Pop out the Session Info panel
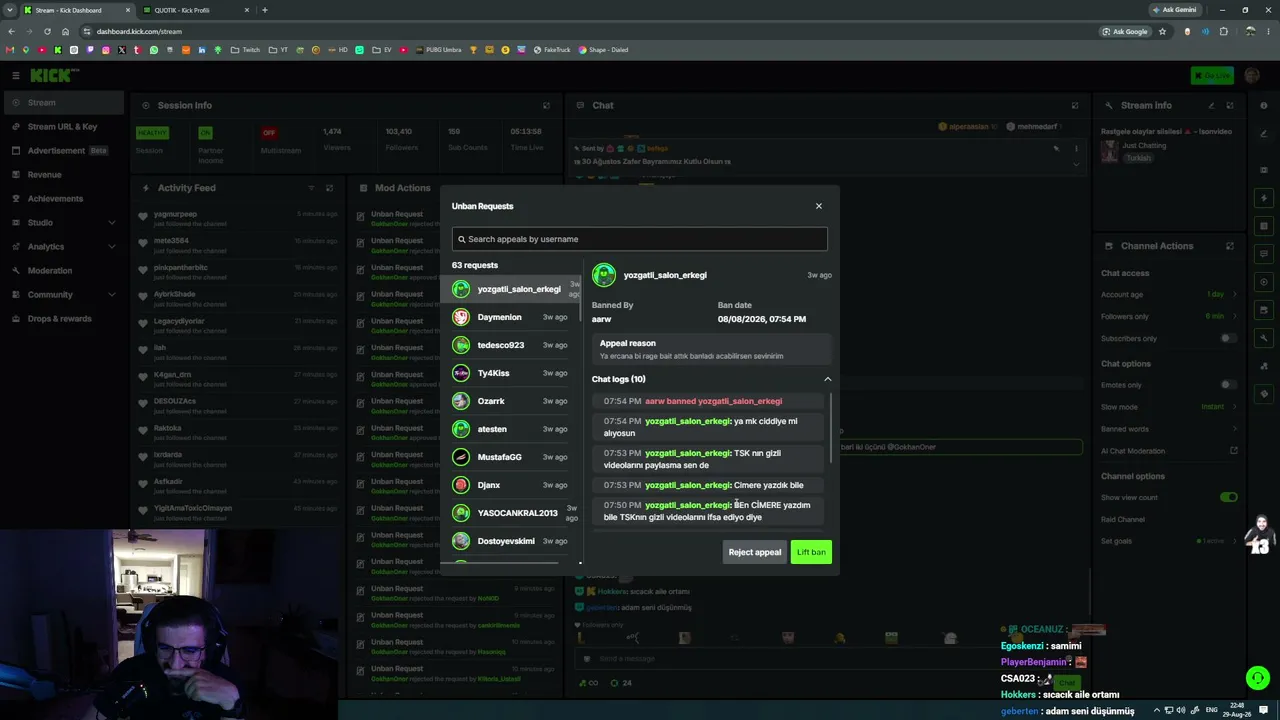Image resolution: width=1280 pixels, height=720 pixels. [546, 105]
